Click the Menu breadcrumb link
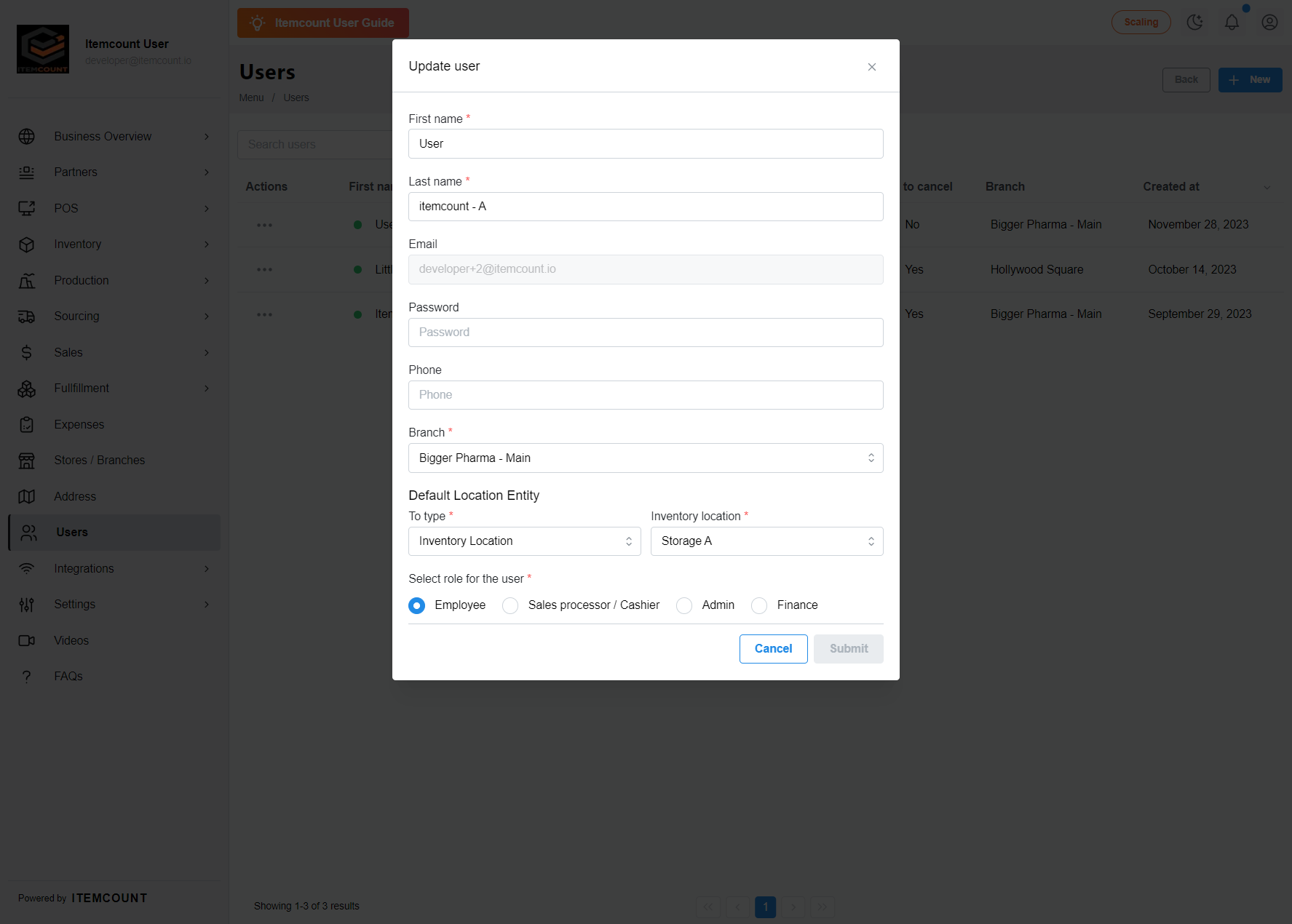Viewport: 1292px width, 924px height. [x=251, y=98]
